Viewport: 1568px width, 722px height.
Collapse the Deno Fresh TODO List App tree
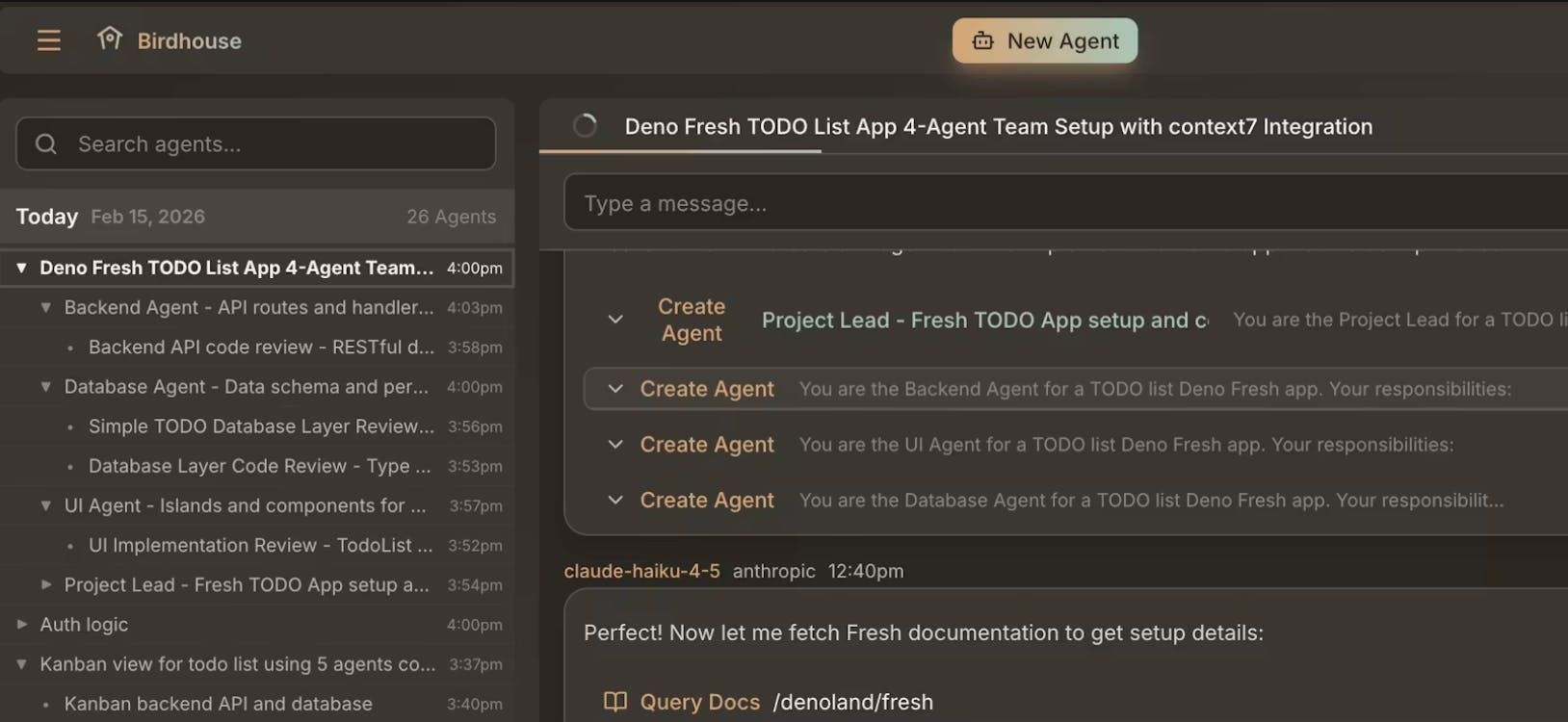click(x=21, y=268)
